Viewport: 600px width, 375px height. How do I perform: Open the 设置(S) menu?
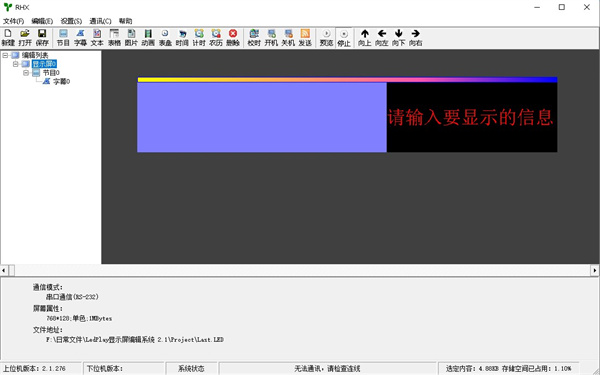[71, 21]
